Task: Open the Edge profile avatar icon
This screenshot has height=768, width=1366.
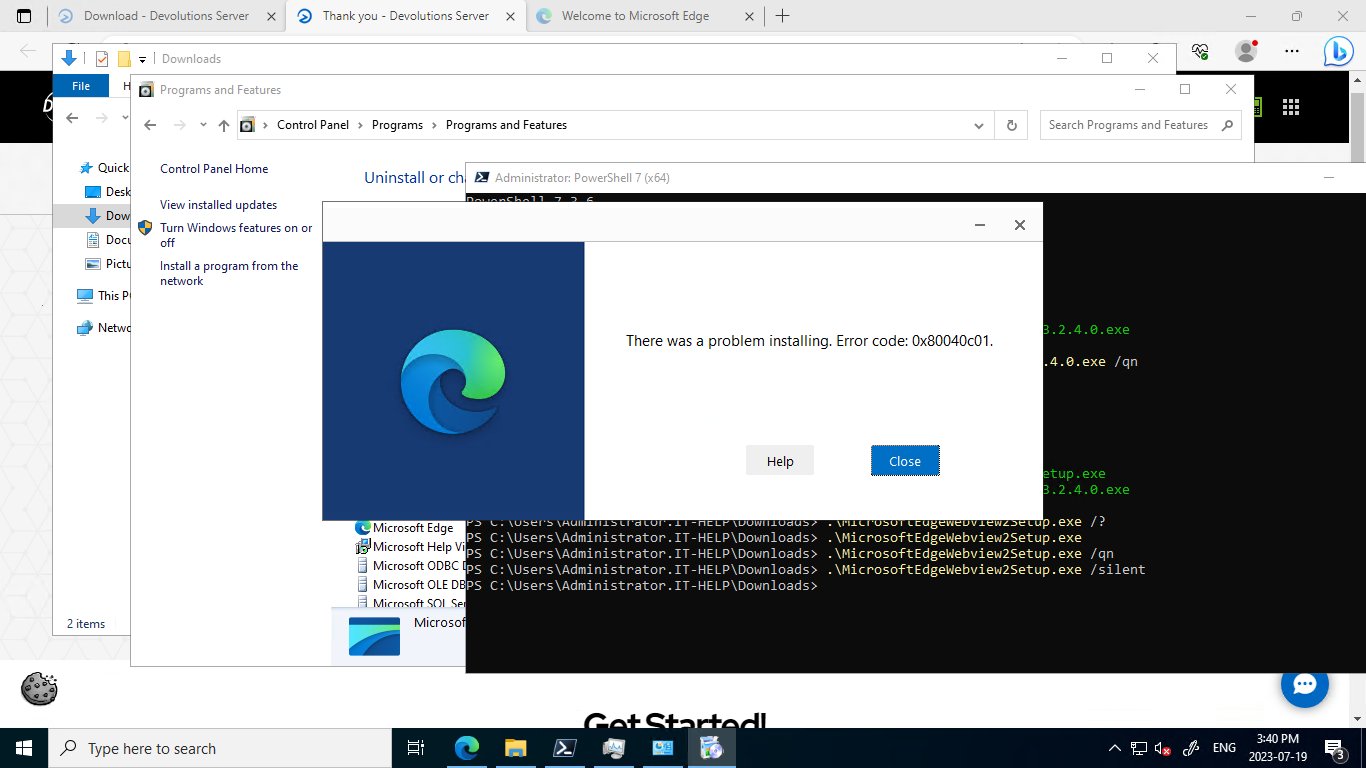Action: coord(1246,51)
